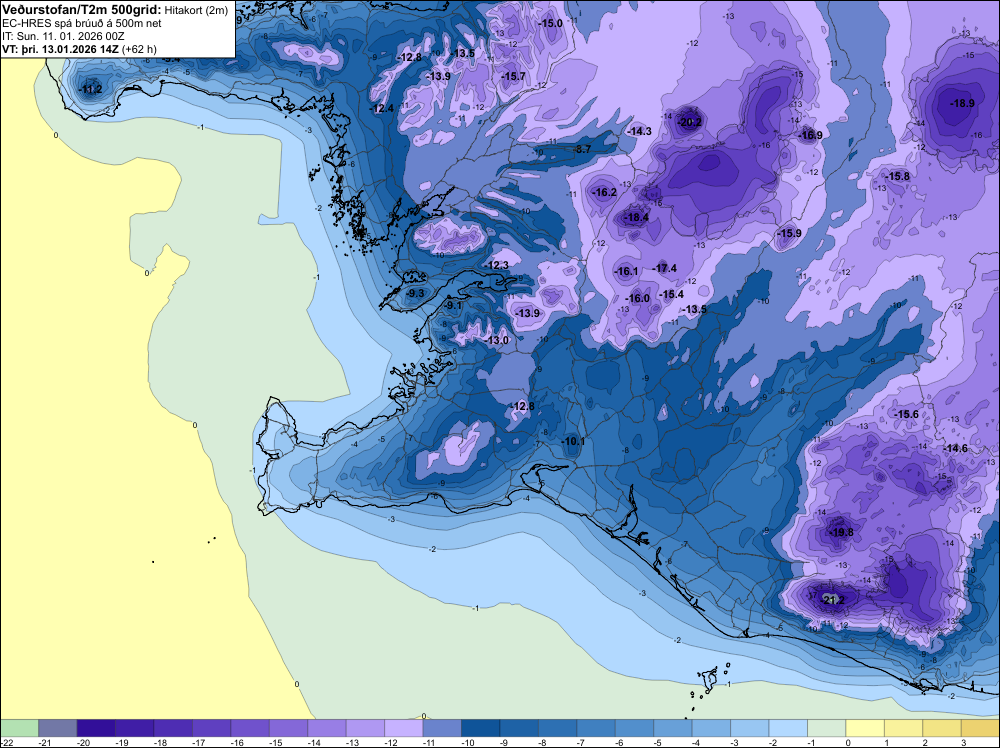The width and height of the screenshot is (1000, 748).
Task: Click the 'Hitakort (2m)' header text
Action: click(196, 10)
